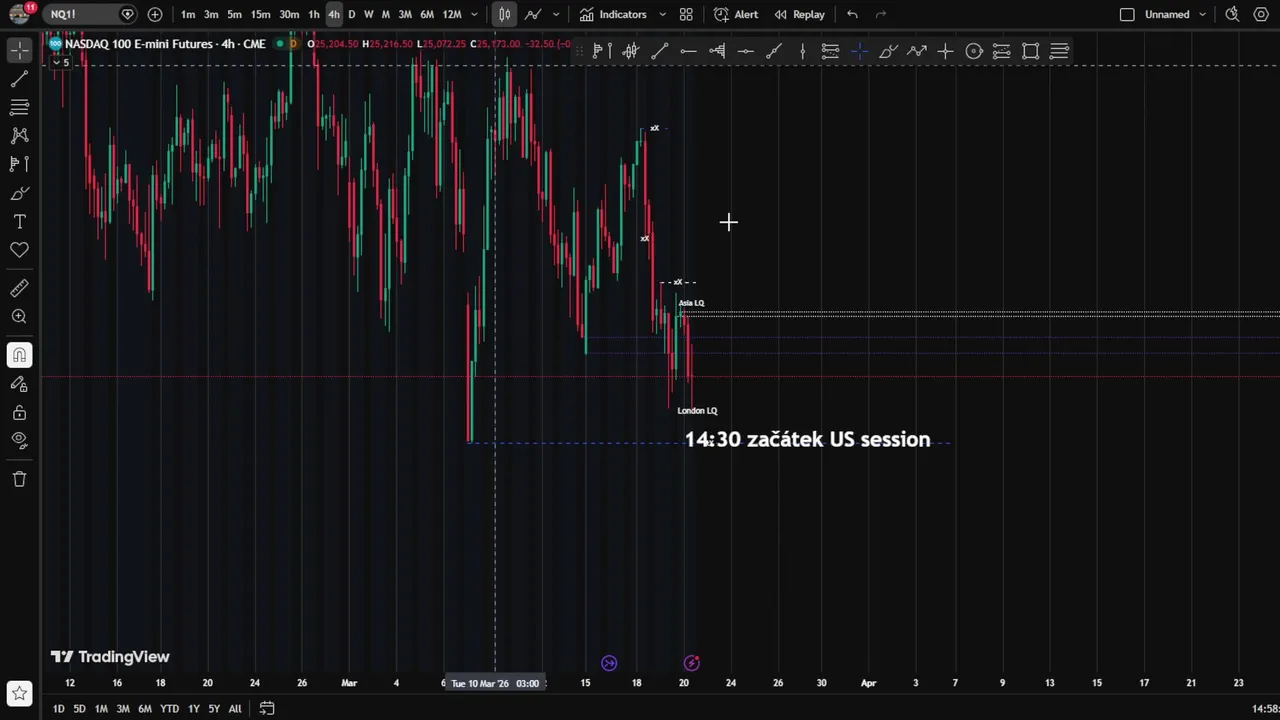Image resolution: width=1280 pixels, height=720 pixels.
Task: Select the Text annotation tool
Action: pos(19,221)
